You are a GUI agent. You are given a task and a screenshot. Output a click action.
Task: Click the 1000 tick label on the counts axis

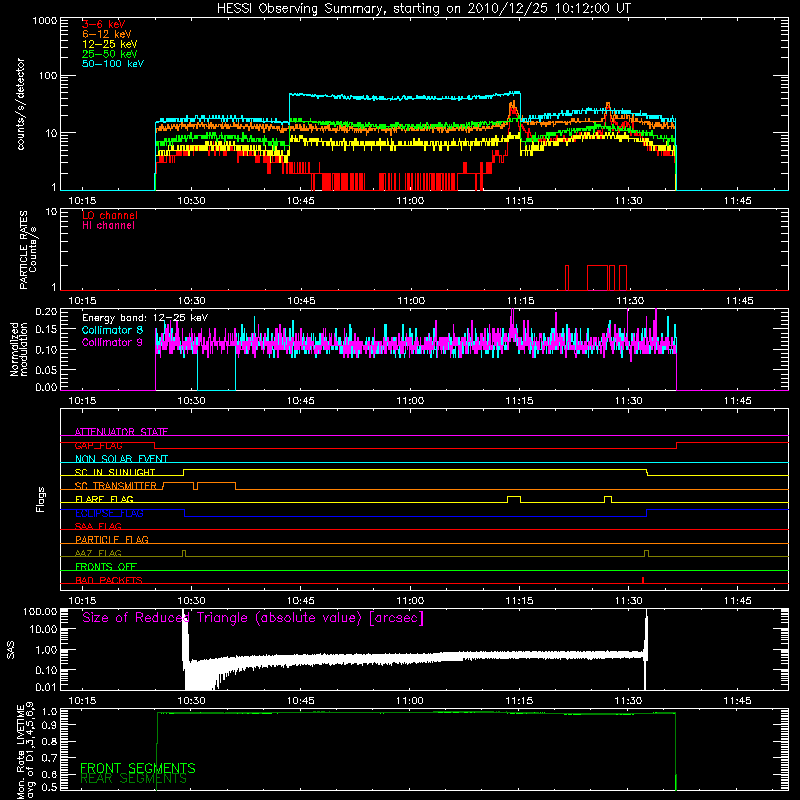(44, 21)
